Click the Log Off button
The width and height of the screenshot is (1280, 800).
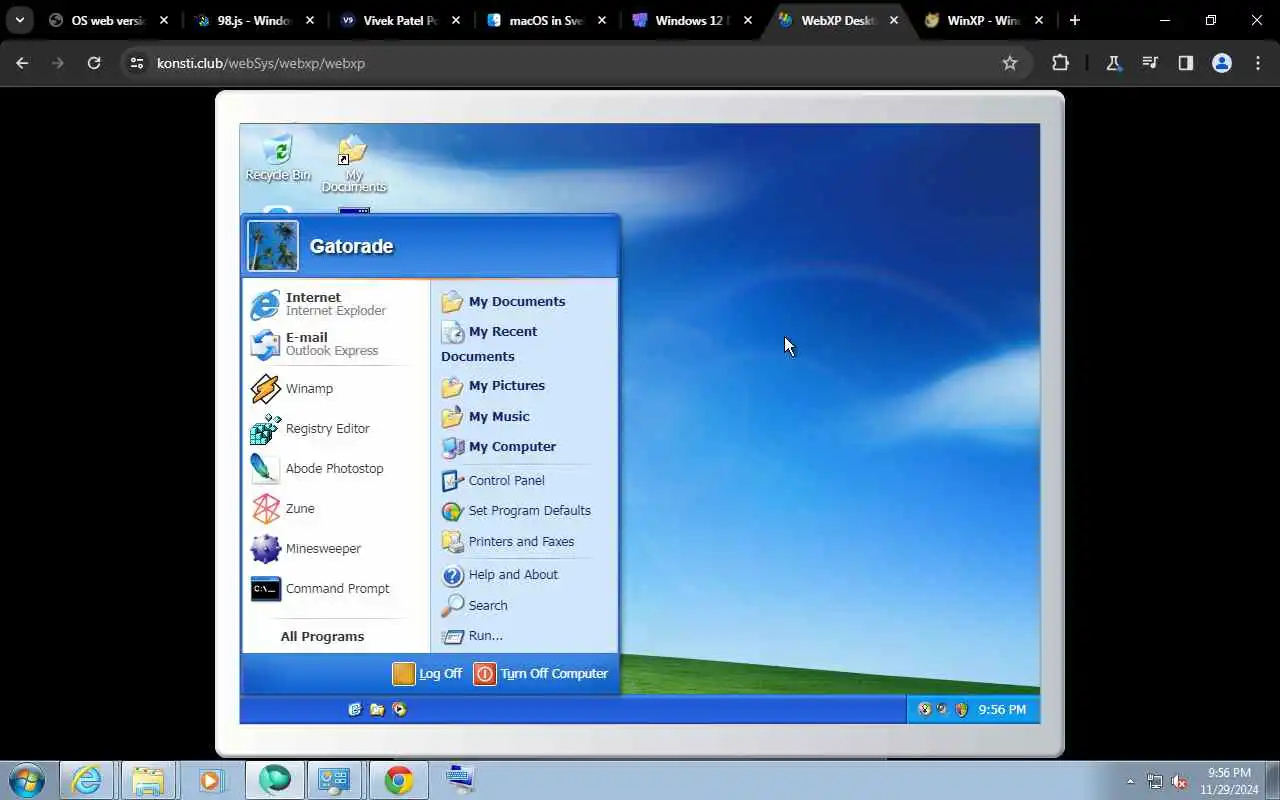point(427,673)
